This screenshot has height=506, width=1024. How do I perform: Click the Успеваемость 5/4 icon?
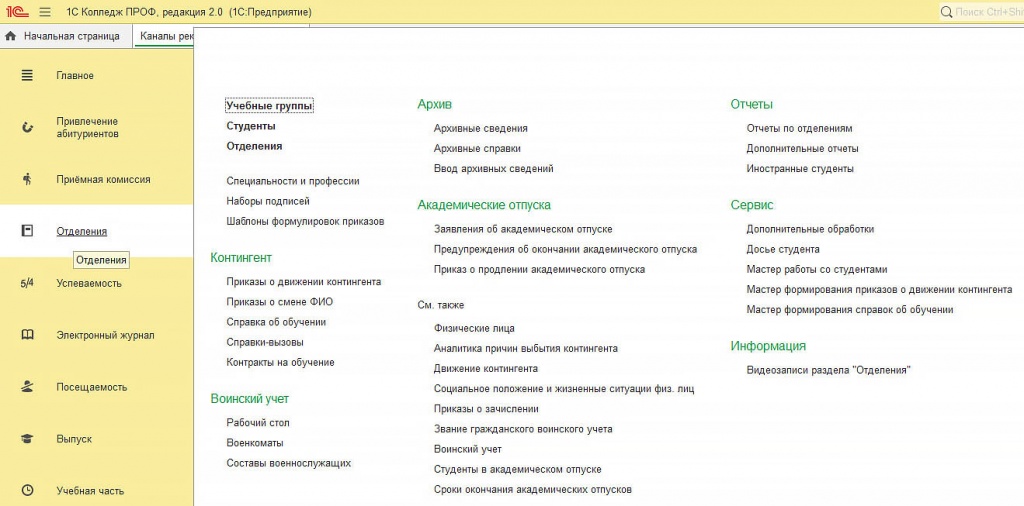coord(27,283)
